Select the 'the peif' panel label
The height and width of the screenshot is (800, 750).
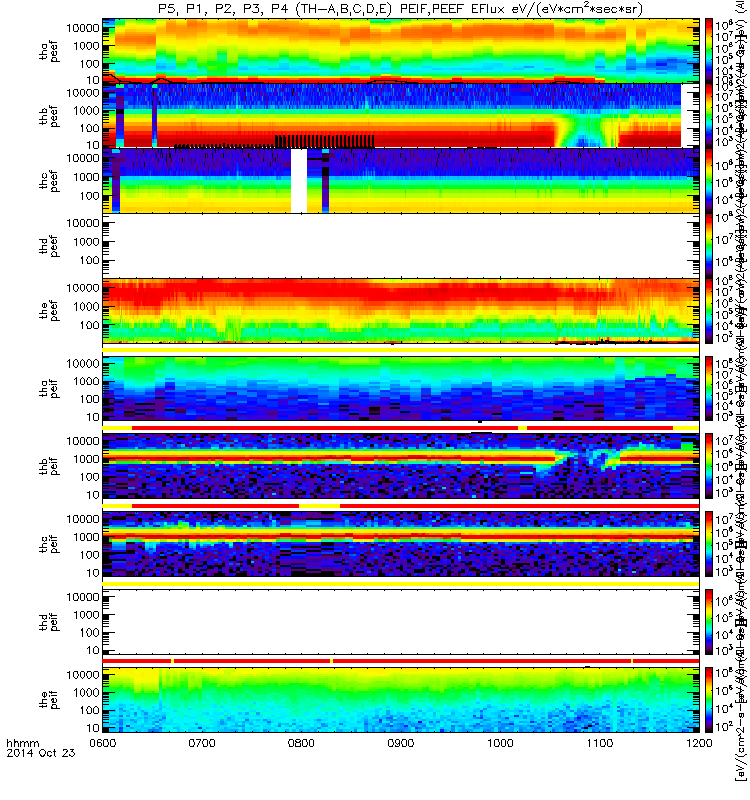click(49, 699)
